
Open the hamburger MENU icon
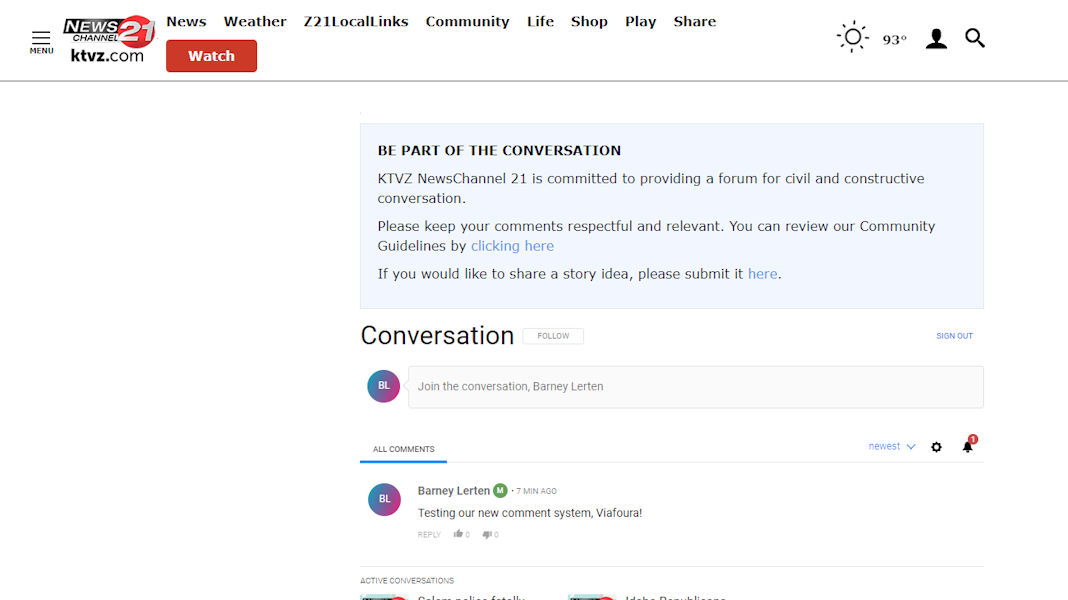(41, 41)
